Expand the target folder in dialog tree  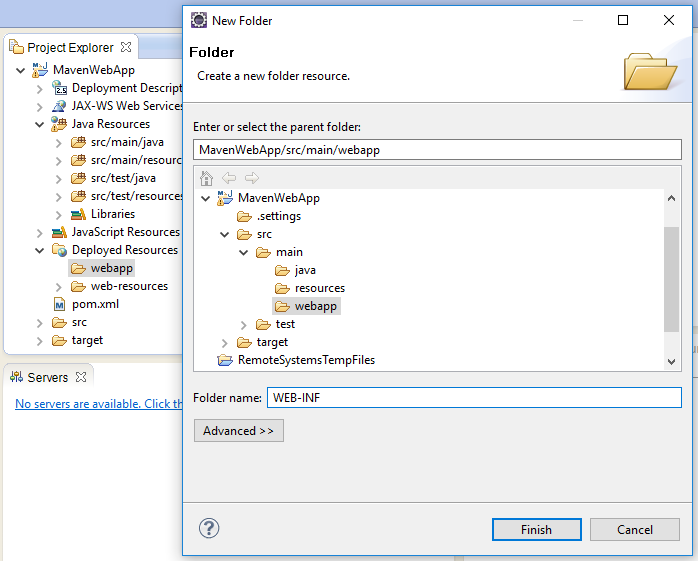click(x=225, y=343)
